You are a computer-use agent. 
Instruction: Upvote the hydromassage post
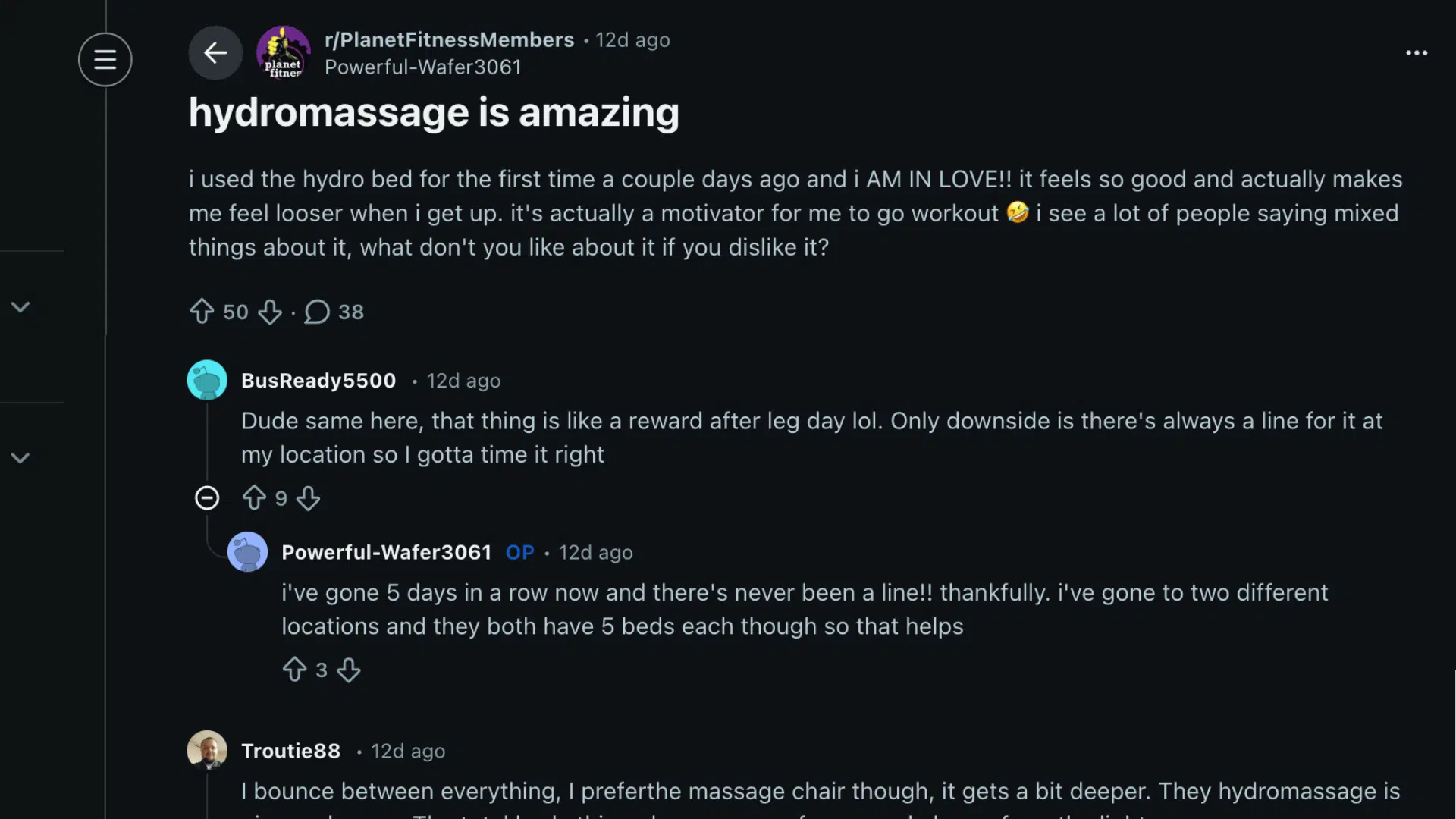pyautogui.click(x=202, y=312)
